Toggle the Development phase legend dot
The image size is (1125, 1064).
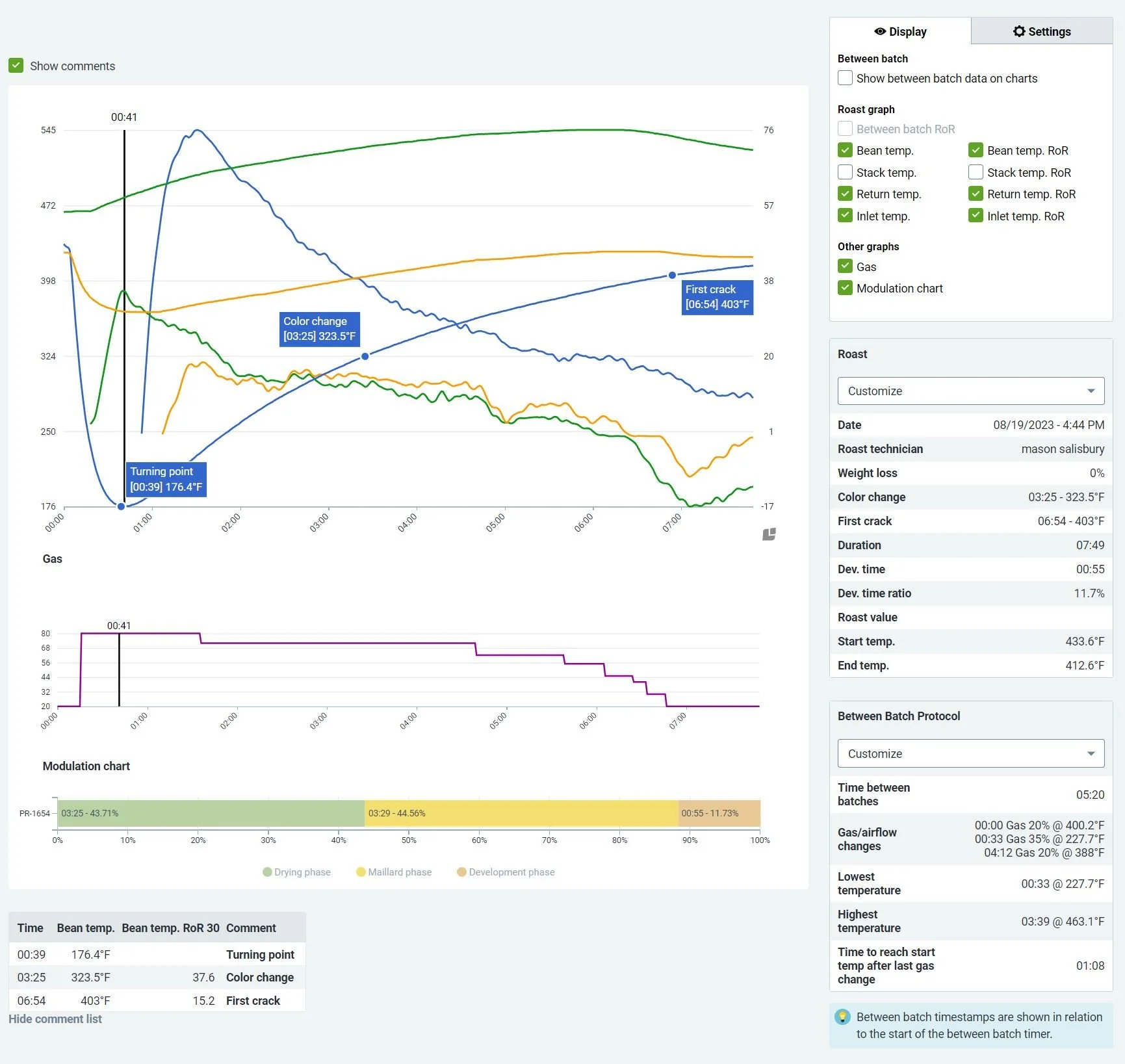[461, 872]
